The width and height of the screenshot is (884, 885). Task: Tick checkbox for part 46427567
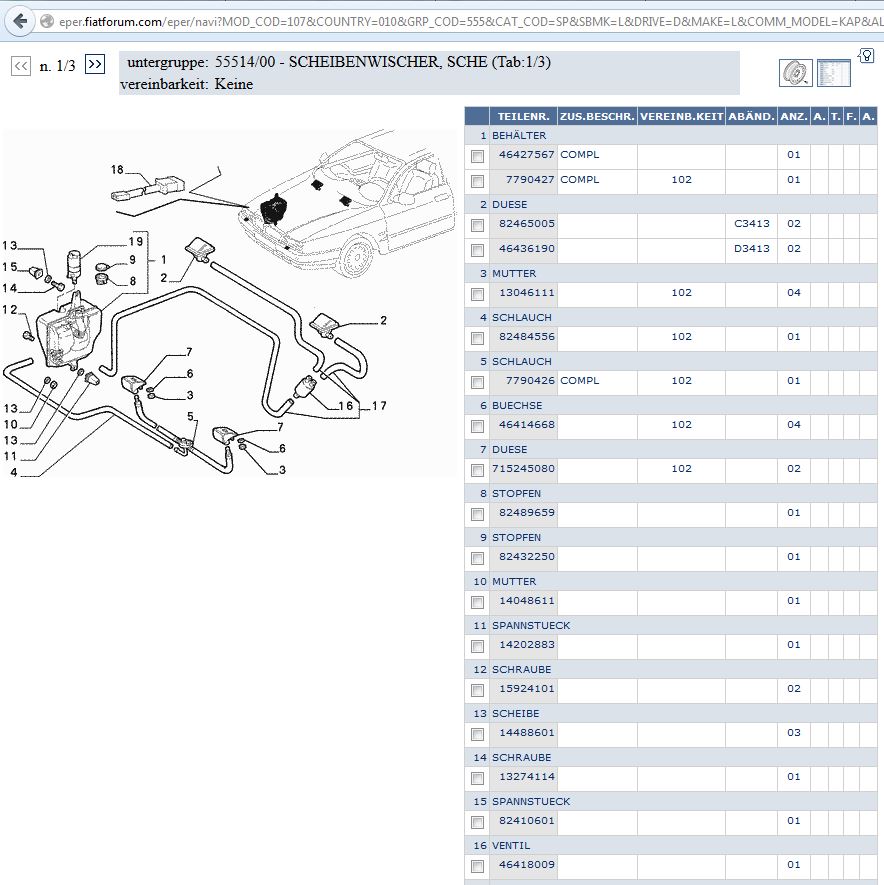(x=478, y=156)
